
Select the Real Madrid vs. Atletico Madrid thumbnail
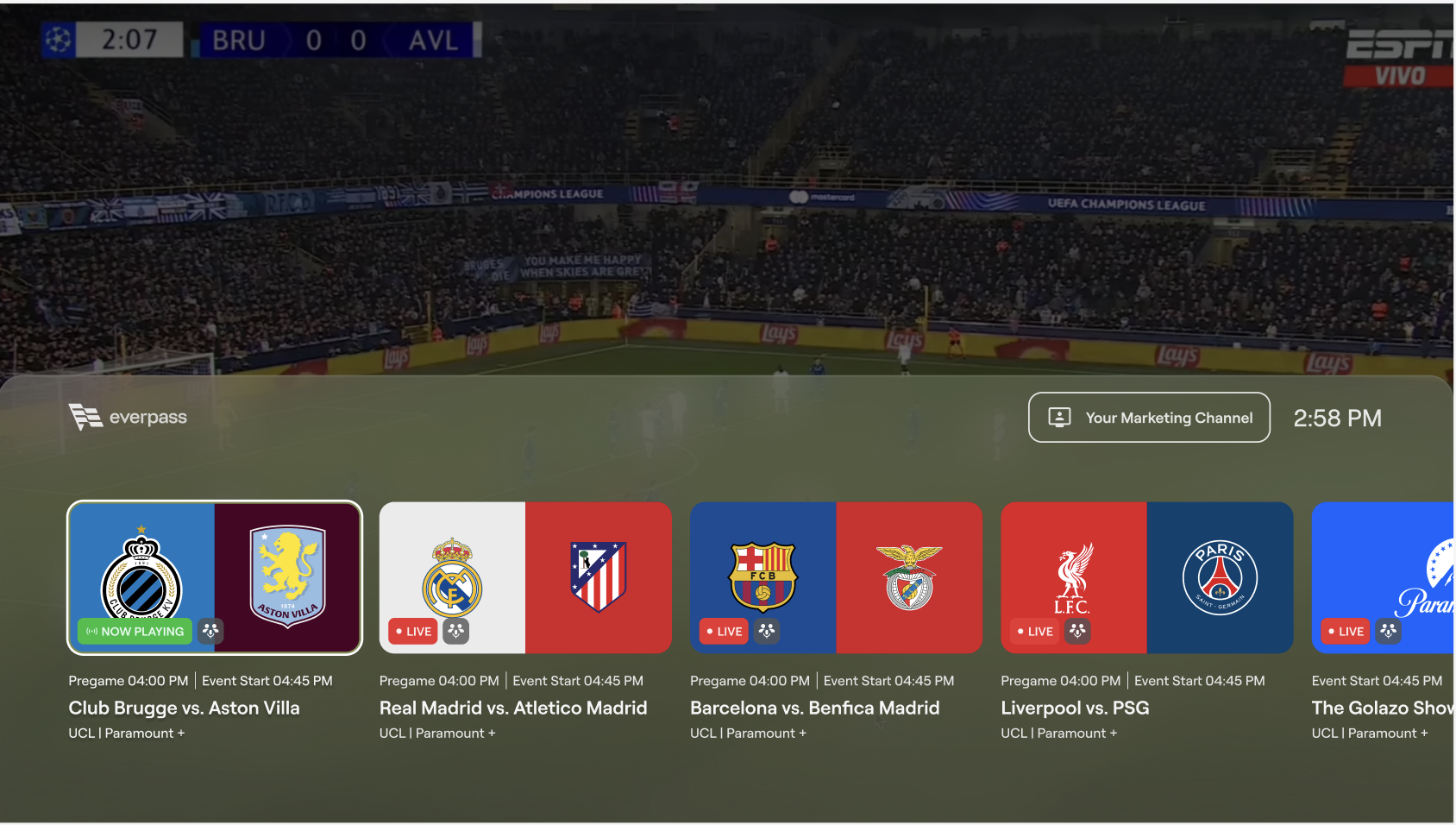click(x=525, y=577)
